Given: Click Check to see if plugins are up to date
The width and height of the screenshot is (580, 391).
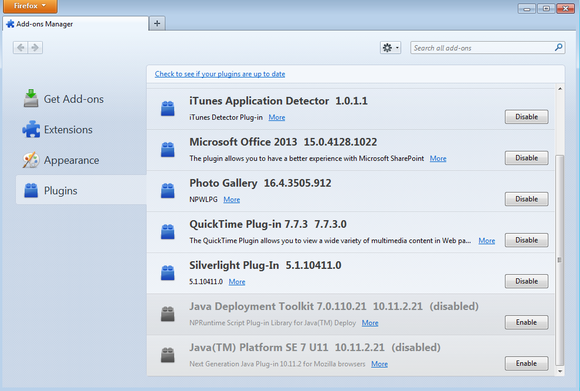Looking at the screenshot, I should 220,74.
